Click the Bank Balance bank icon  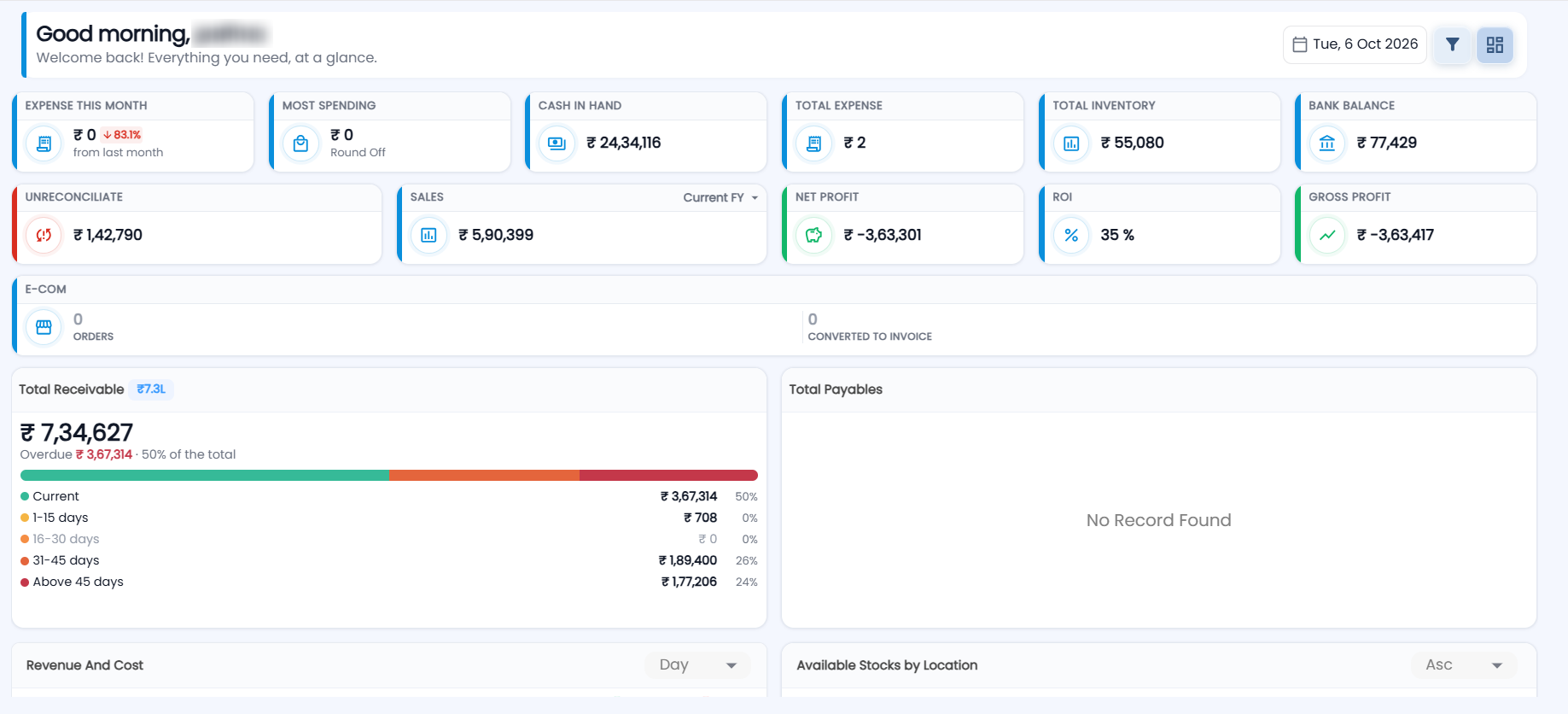pos(1327,143)
